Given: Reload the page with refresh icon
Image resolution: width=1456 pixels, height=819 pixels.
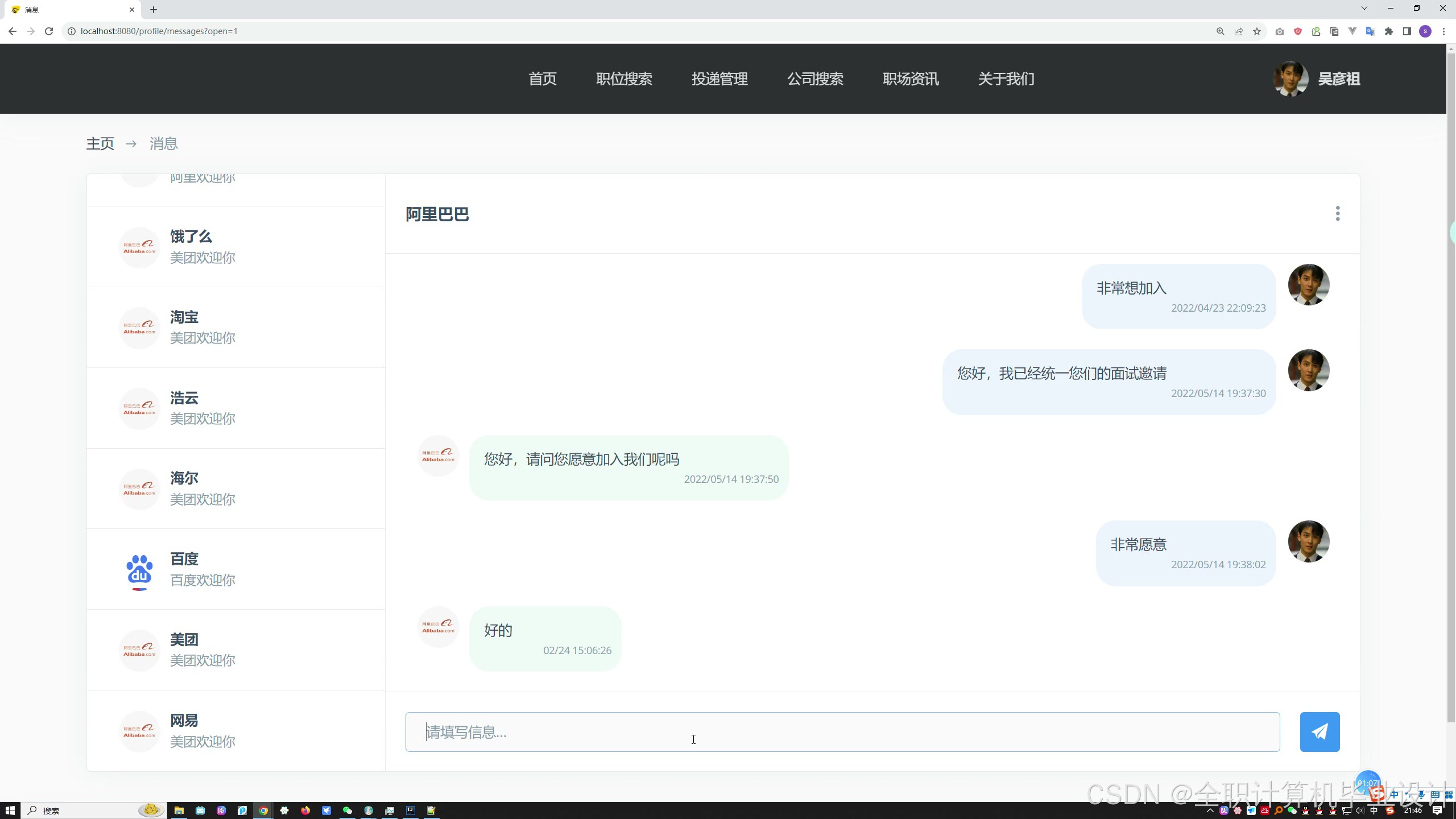Looking at the screenshot, I should tap(49, 31).
